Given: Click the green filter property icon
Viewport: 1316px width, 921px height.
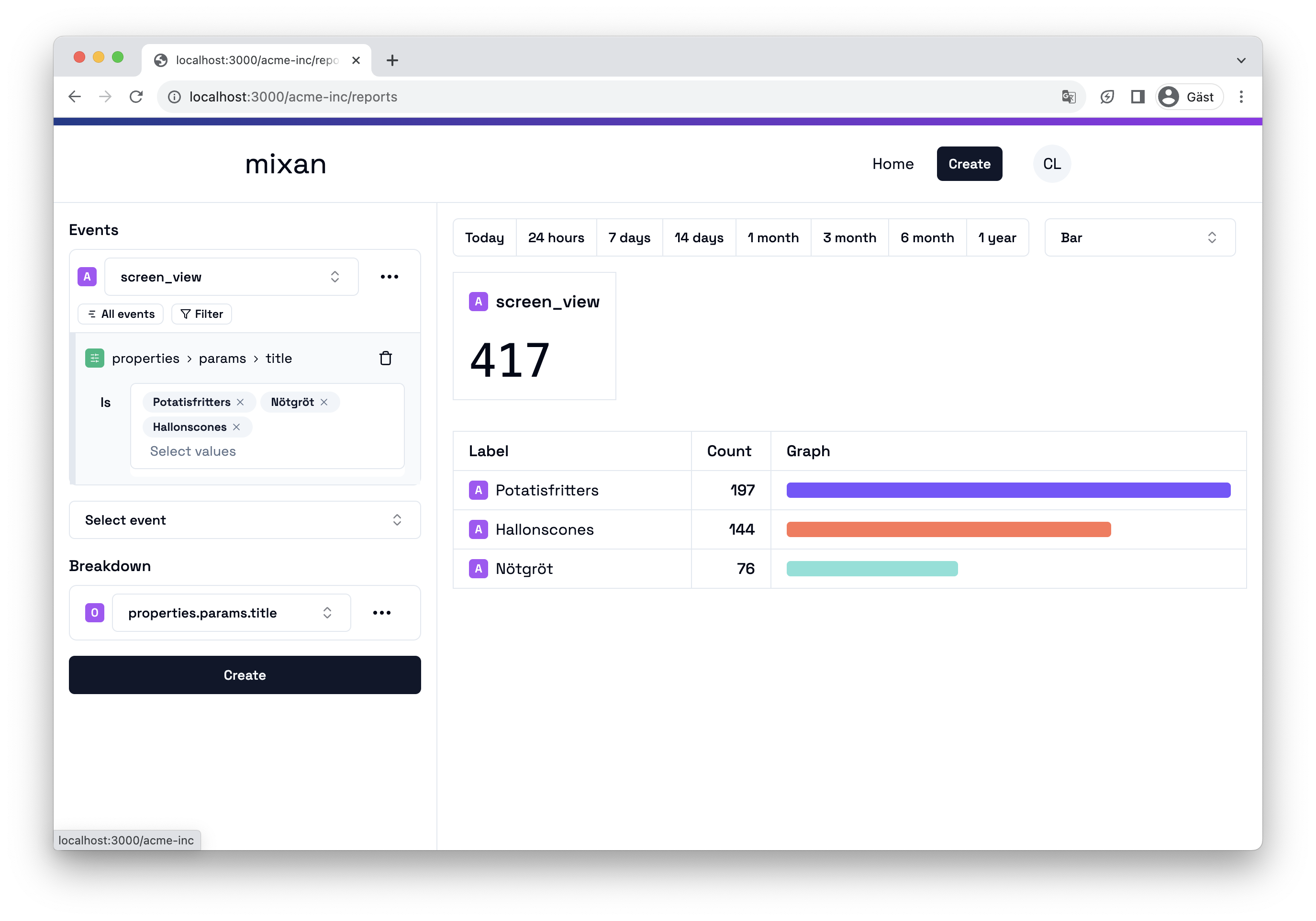Looking at the screenshot, I should (95, 359).
